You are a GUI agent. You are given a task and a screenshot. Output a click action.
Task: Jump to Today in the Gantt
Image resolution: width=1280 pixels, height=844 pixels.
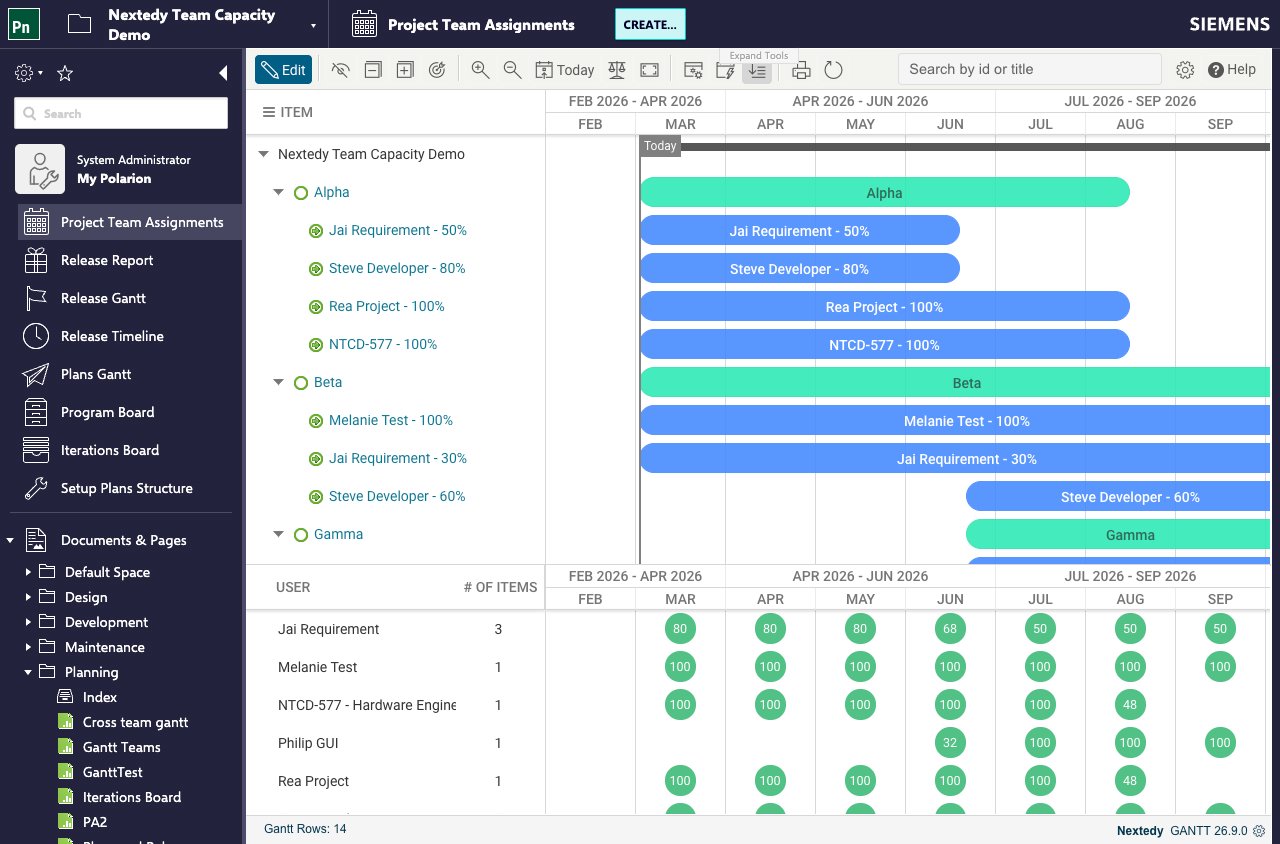coord(565,70)
